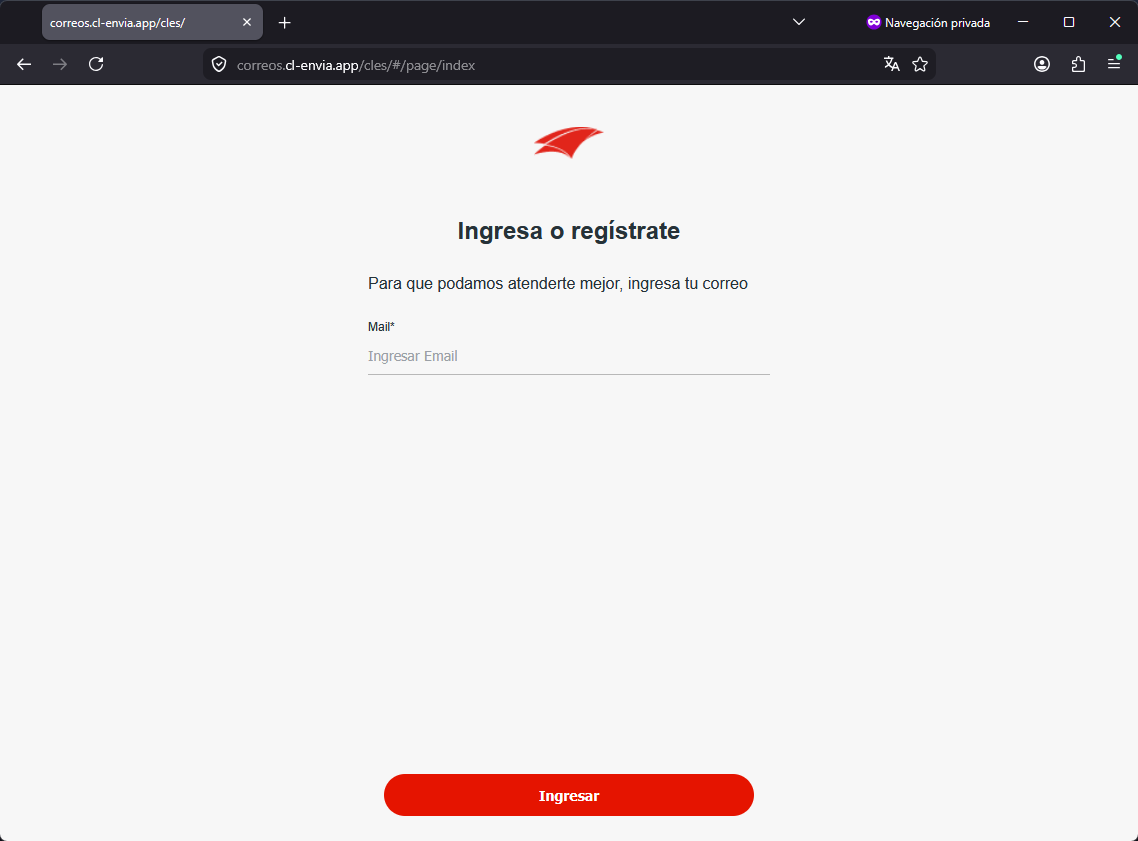Close the browser window

(x=1115, y=22)
